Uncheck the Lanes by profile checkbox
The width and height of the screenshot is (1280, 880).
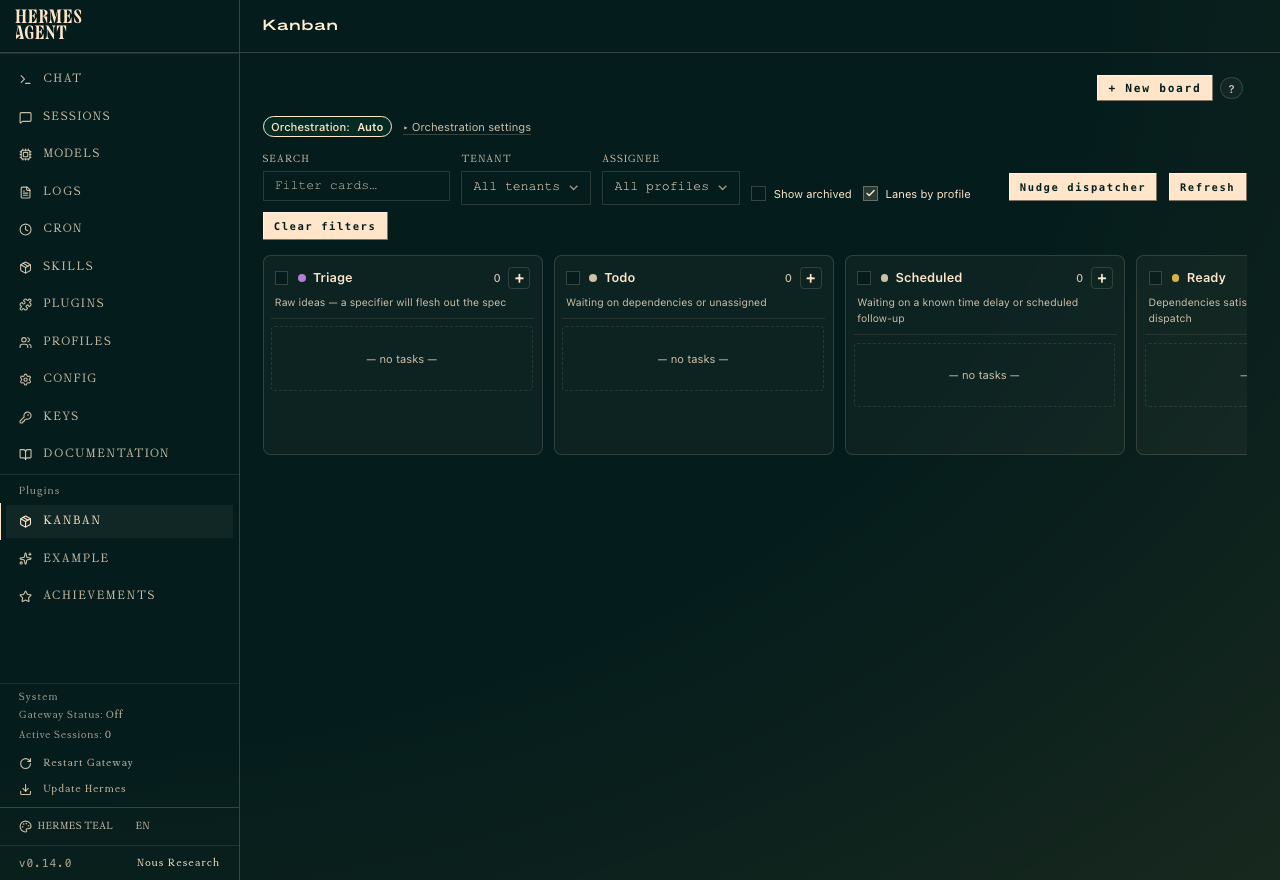coord(870,194)
